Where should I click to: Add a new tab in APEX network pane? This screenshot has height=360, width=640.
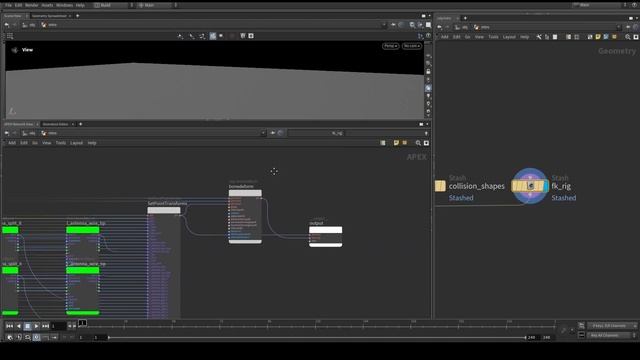tap(80, 124)
